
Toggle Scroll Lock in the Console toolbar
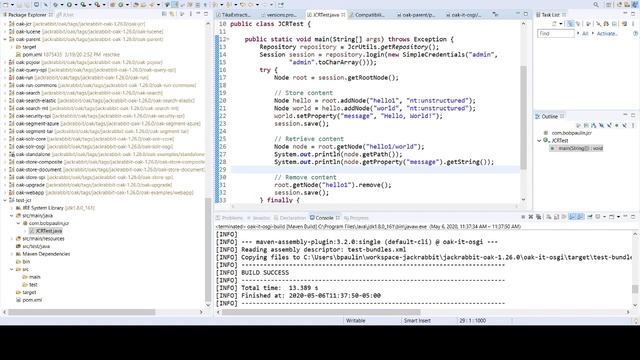(556, 217)
